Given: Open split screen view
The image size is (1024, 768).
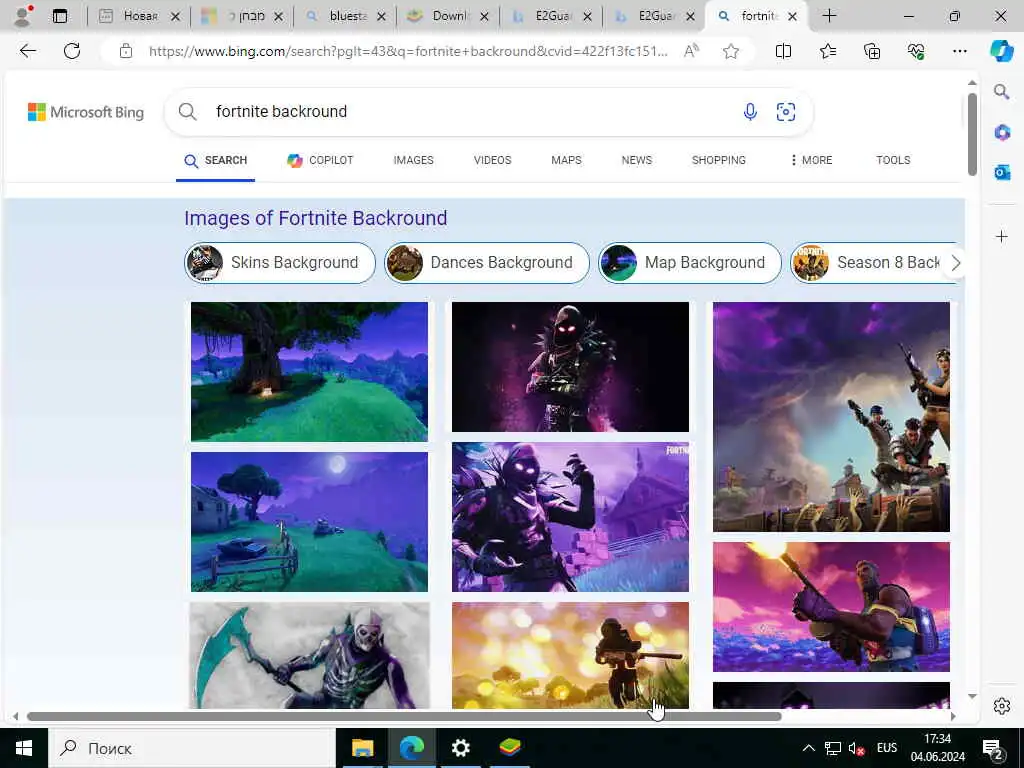Looking at the screenshot, I should pyautogui.click(x=783, y=51).
